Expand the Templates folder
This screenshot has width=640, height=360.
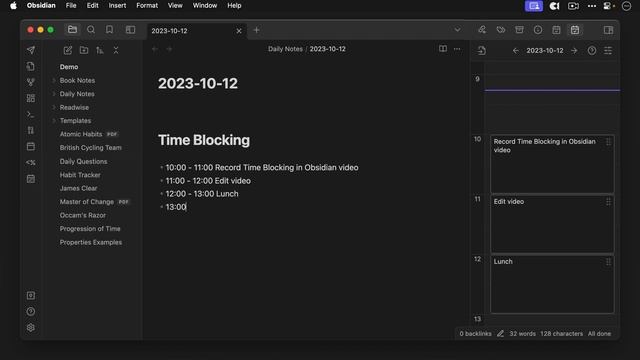(x=54, y=121)
